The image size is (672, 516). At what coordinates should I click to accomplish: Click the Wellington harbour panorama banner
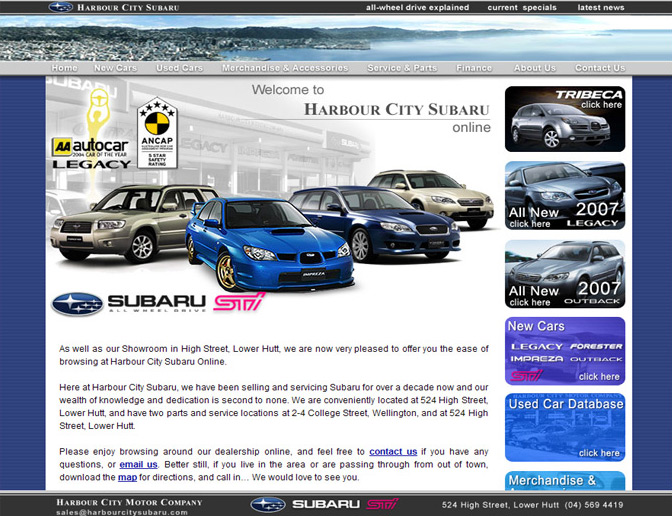(x=336, y=38)
